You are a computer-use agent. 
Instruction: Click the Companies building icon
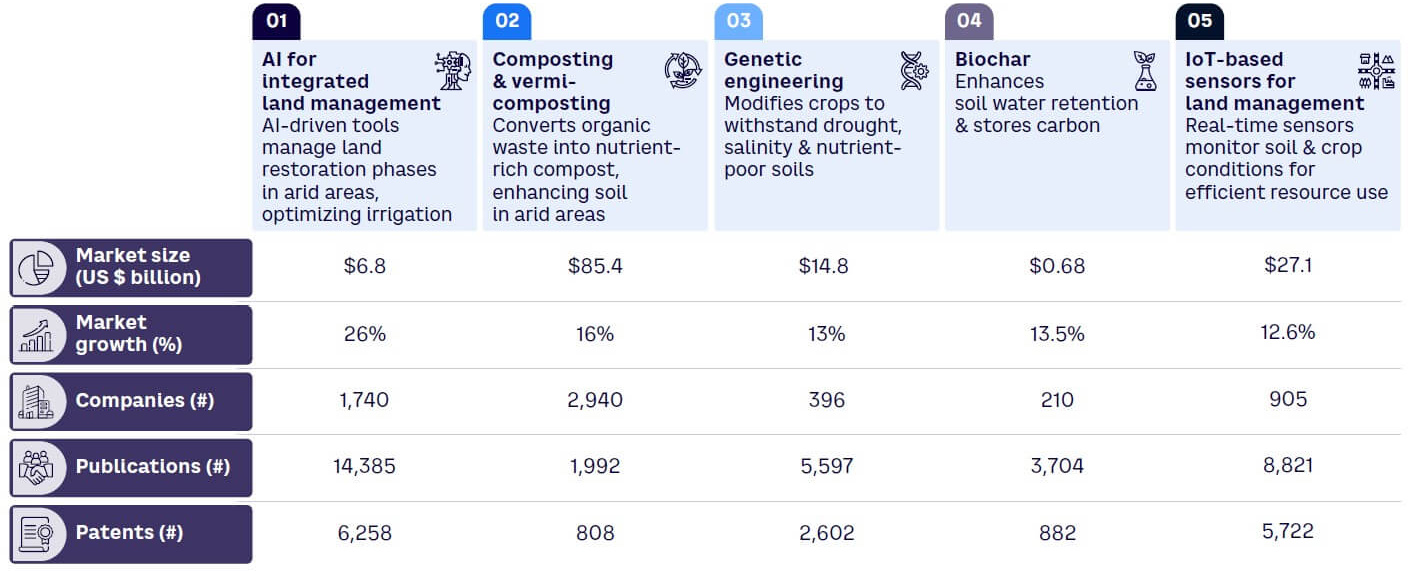(37, 401)
